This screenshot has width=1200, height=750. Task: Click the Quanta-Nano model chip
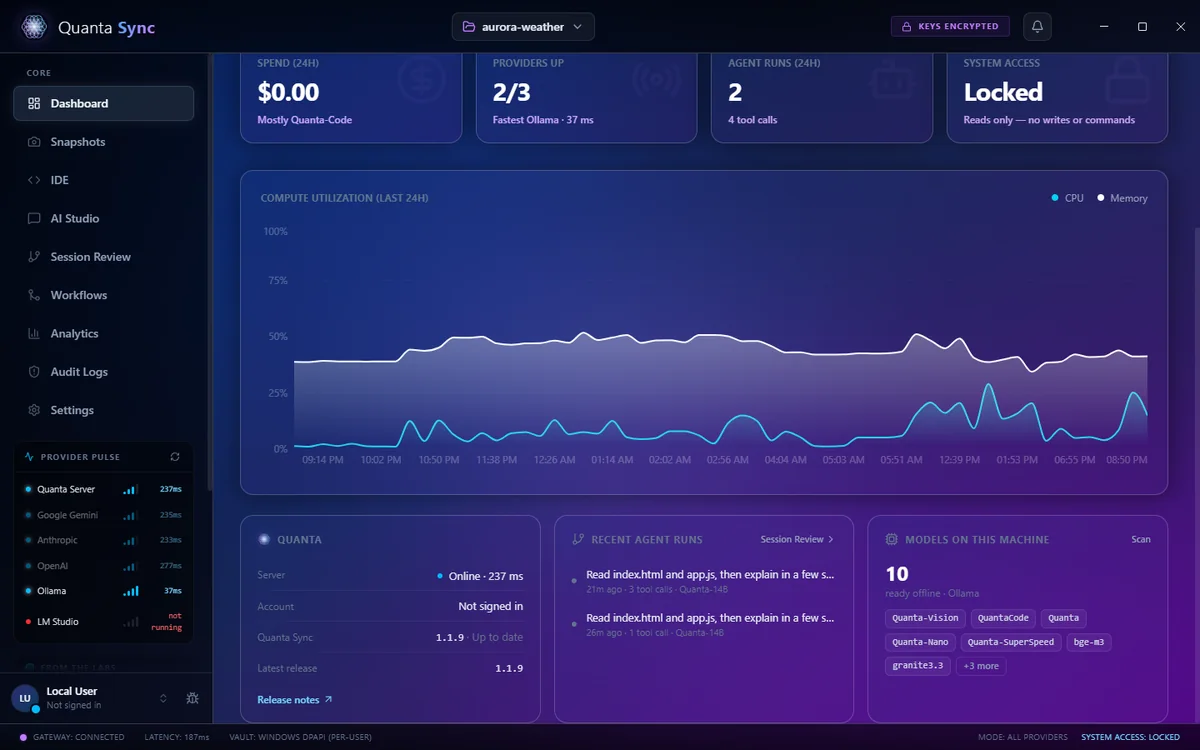pyautogui.click(x=920, y=642)
